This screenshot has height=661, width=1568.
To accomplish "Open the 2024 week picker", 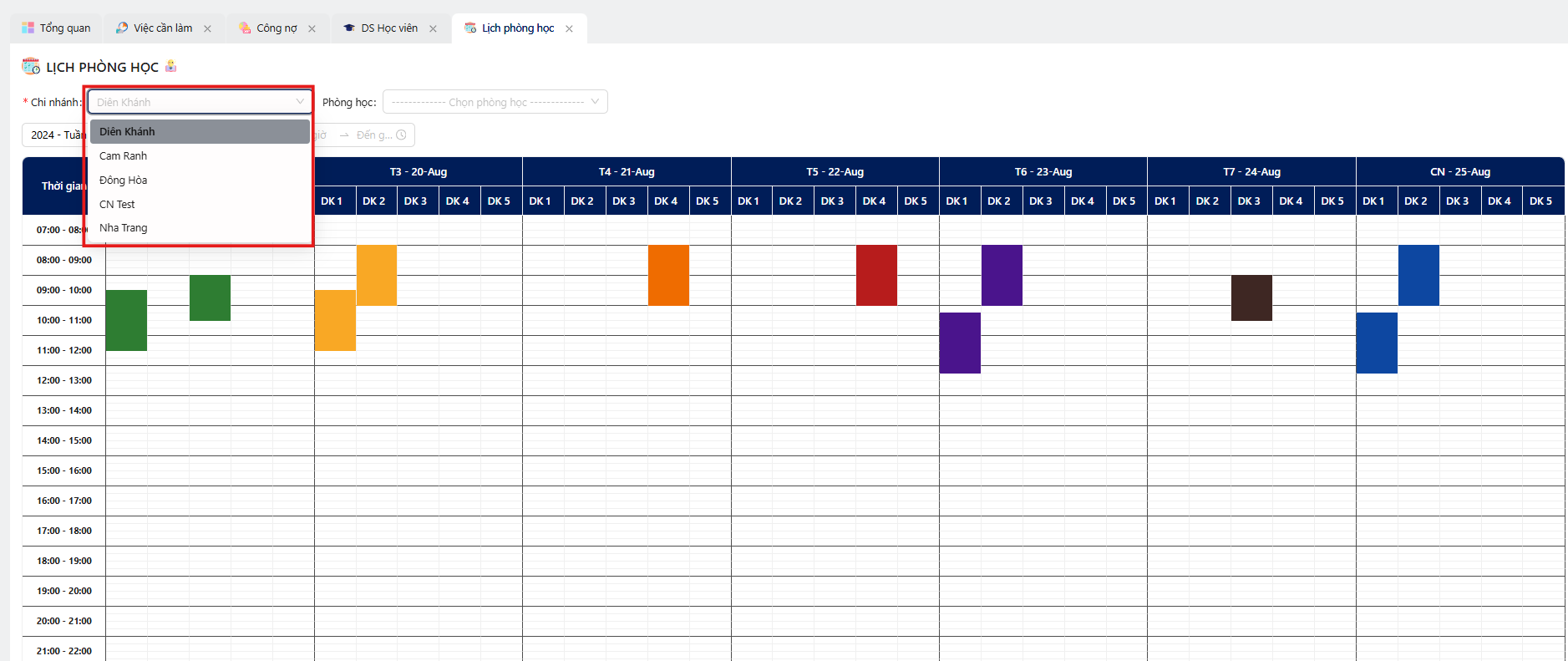I will coord(54,135).
